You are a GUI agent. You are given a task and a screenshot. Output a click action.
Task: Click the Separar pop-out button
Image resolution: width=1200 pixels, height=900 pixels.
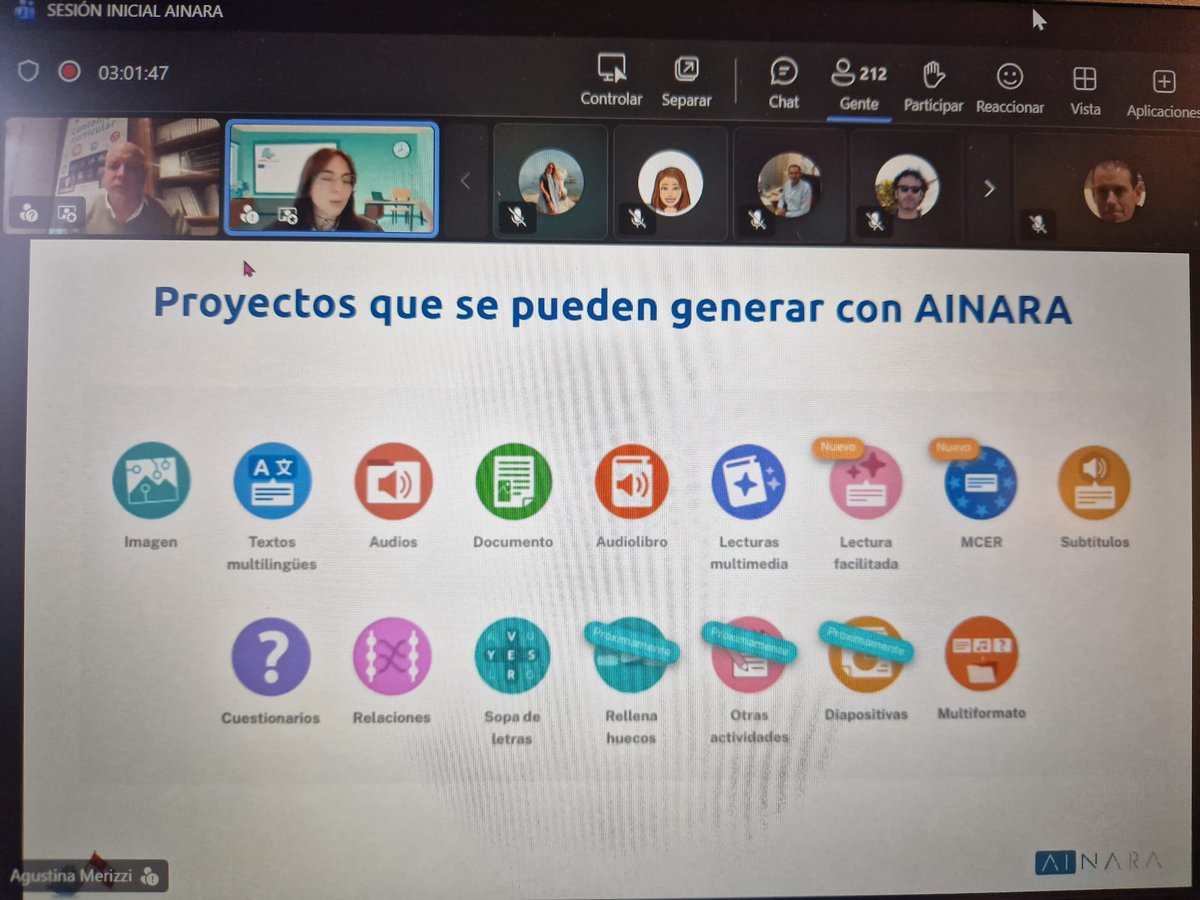click(686, 82)
